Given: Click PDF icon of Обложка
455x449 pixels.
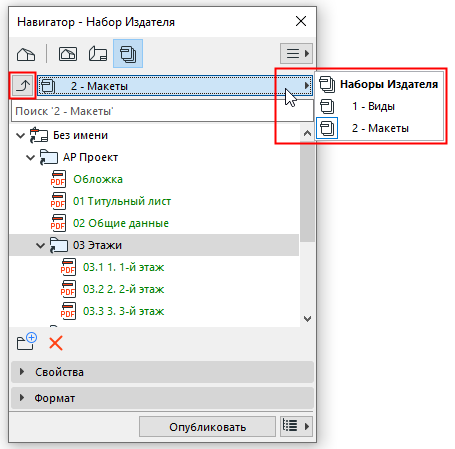Looking at the screenshot, I should coord(58,179).
